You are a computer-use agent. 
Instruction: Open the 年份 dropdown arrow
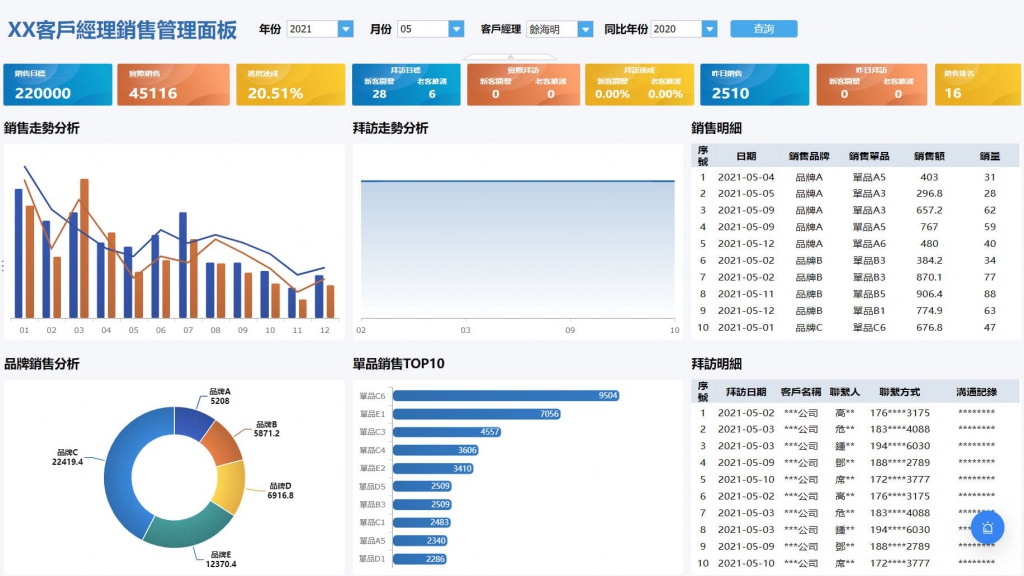tap(346, 29)
